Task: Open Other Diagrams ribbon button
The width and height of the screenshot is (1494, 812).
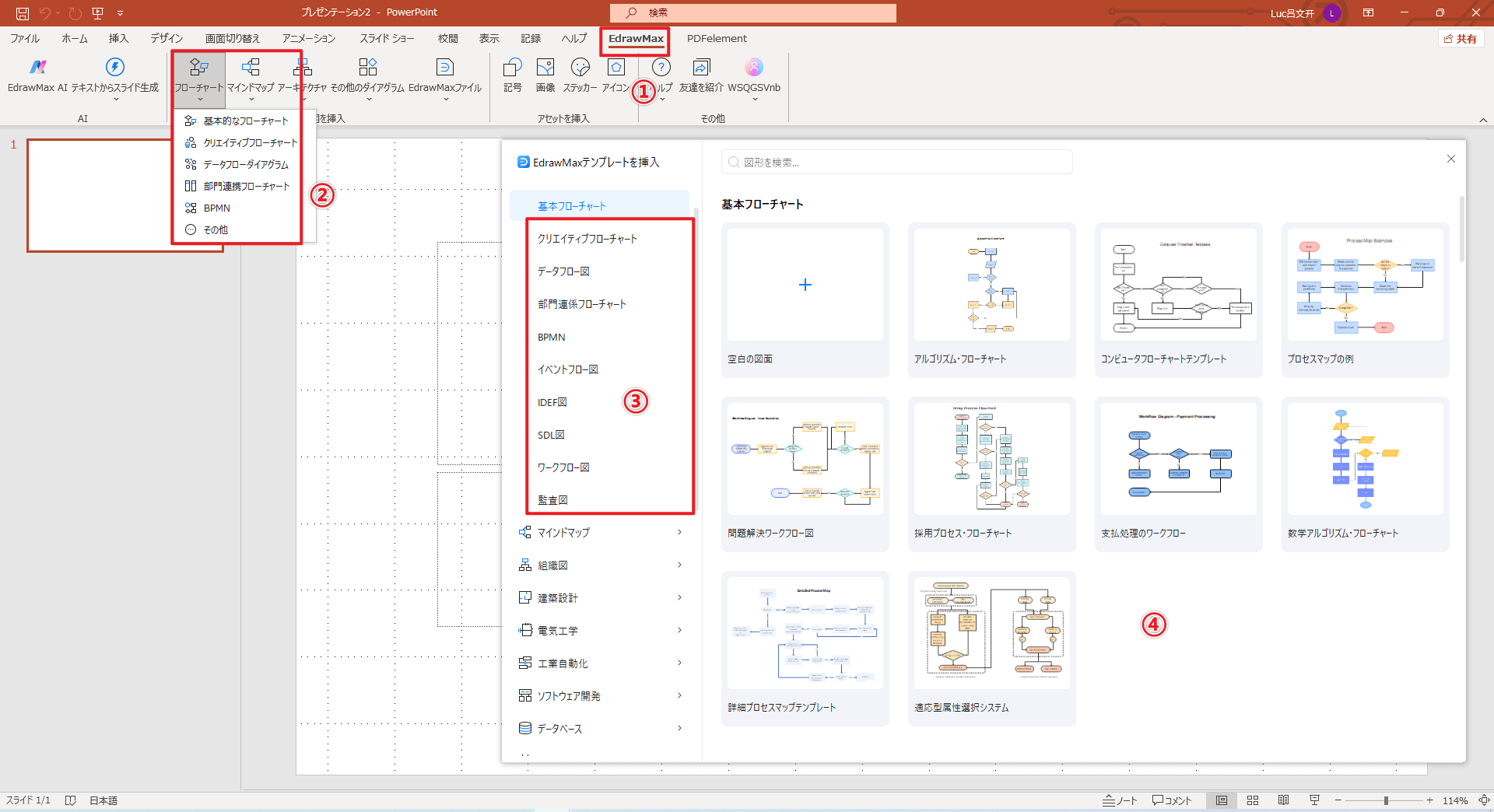Action: point(368,78)
